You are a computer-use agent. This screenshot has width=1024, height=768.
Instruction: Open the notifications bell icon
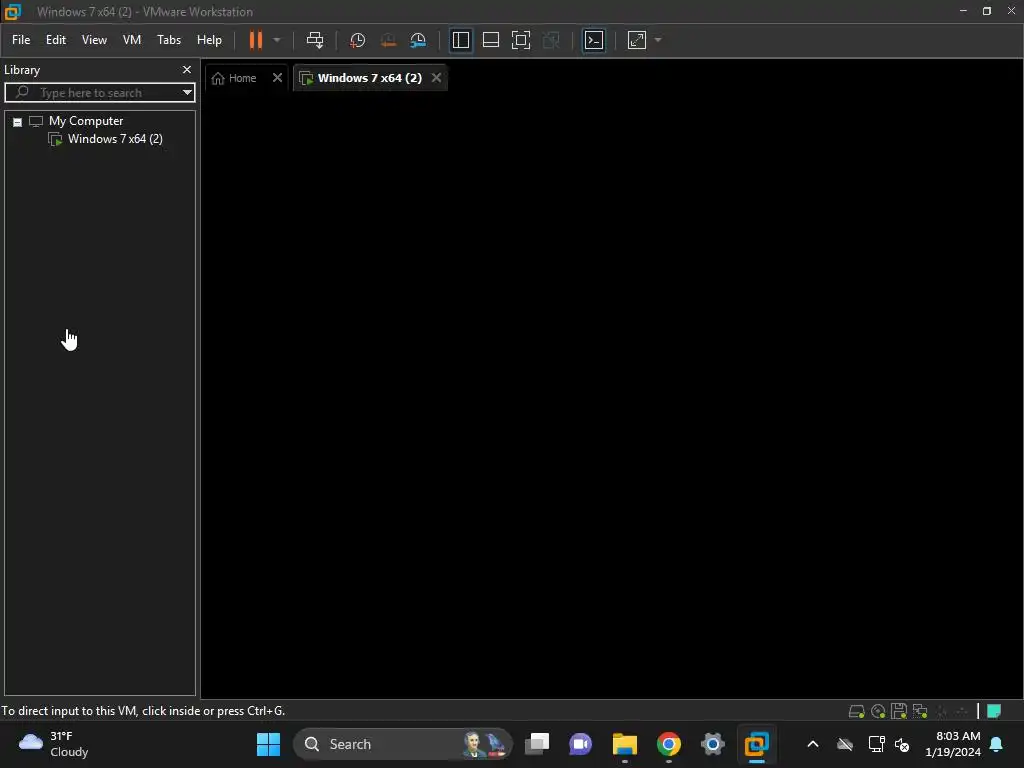click(x=997, y=744)
